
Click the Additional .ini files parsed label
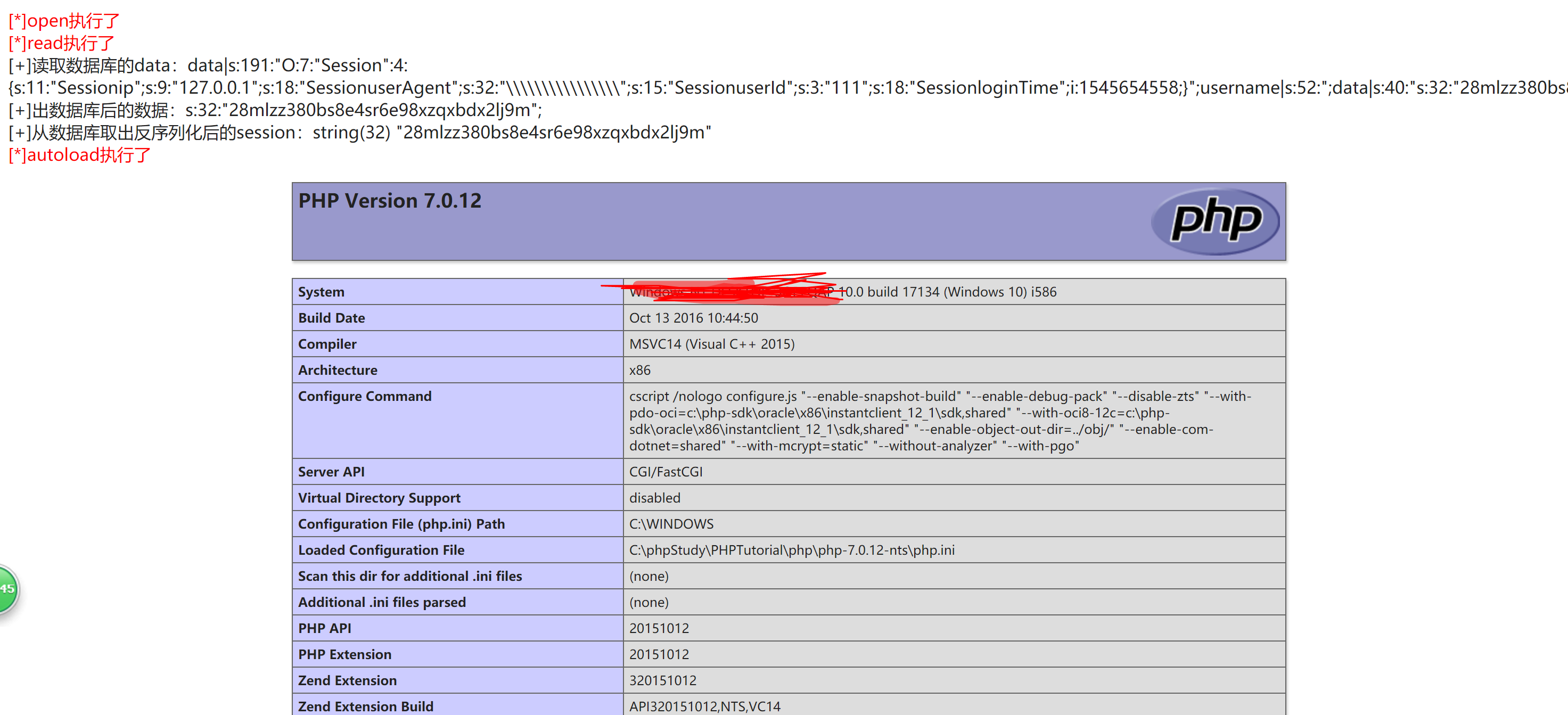382,603
